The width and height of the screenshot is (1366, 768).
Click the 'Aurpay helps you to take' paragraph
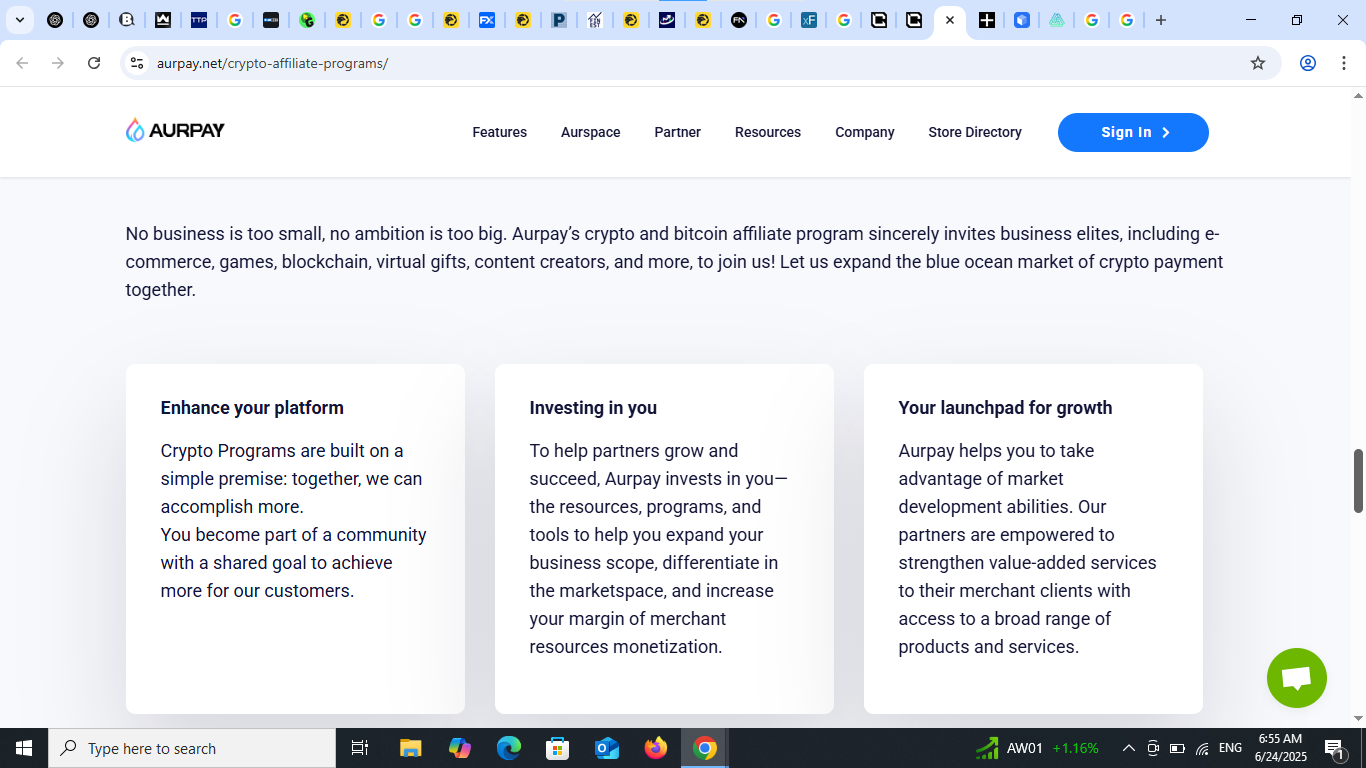(1027, 549)
